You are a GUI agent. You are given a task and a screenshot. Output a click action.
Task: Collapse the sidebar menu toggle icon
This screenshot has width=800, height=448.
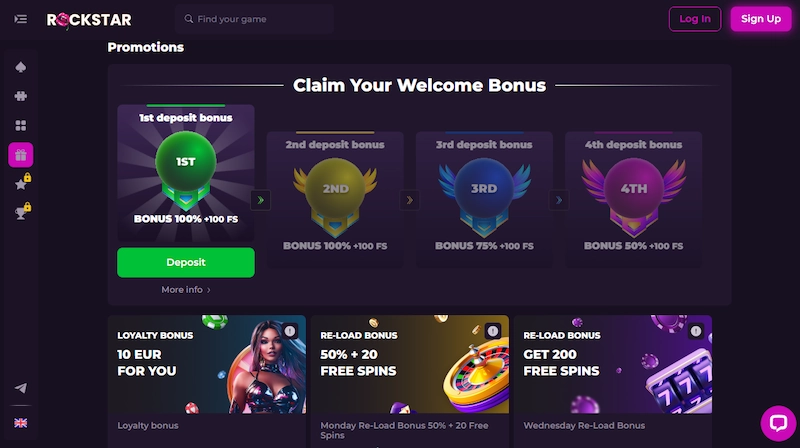click(21, 19)
